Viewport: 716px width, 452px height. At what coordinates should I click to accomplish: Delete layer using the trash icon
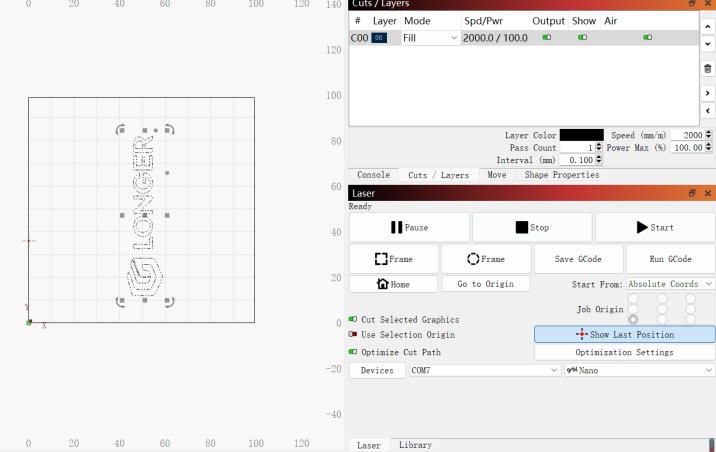click(x=707, y=68)
